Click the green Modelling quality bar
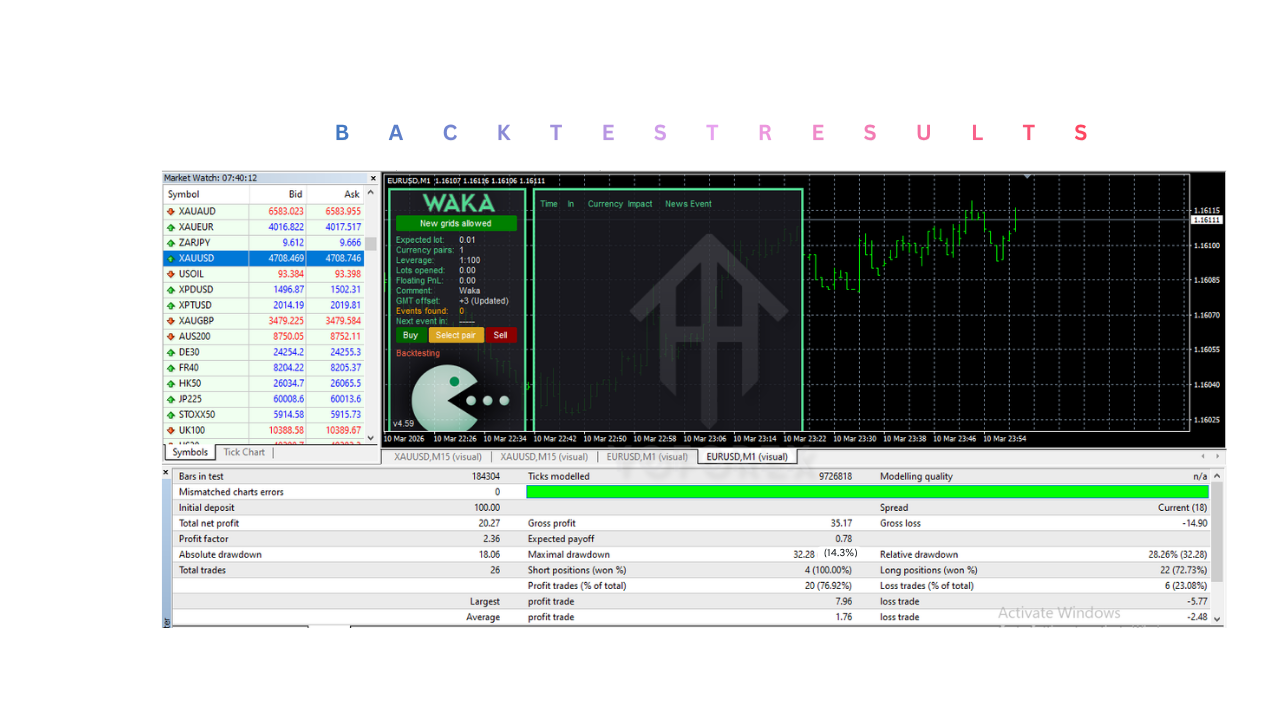 (x=868, y=491)
